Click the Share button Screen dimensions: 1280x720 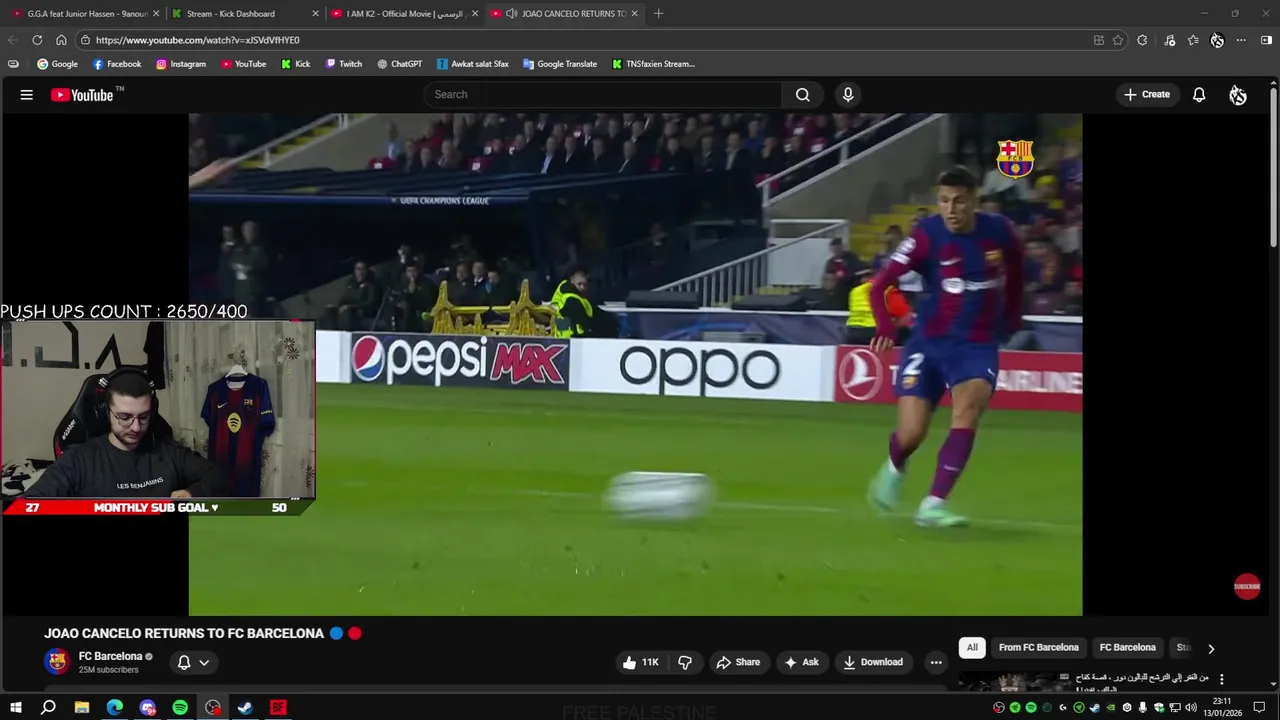coord(738,662)
